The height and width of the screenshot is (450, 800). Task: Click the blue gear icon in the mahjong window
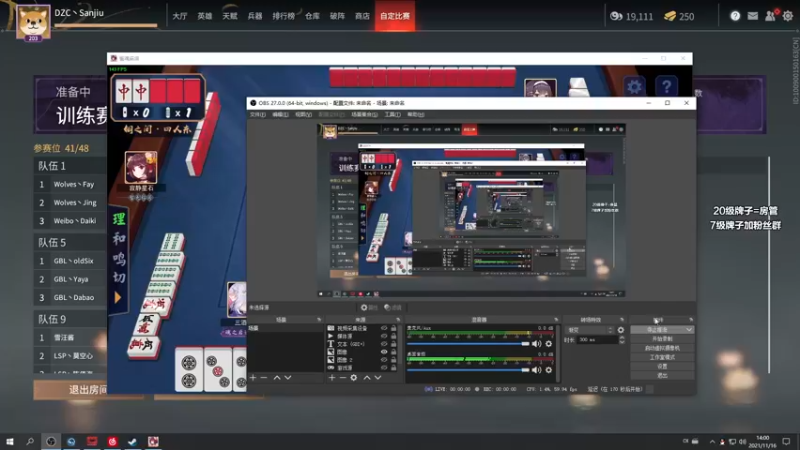coord(634,87)
